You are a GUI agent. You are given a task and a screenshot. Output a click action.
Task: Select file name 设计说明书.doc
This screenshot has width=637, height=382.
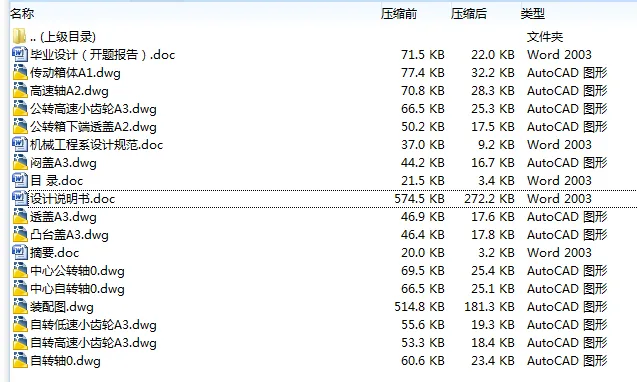tap(72, 199)
